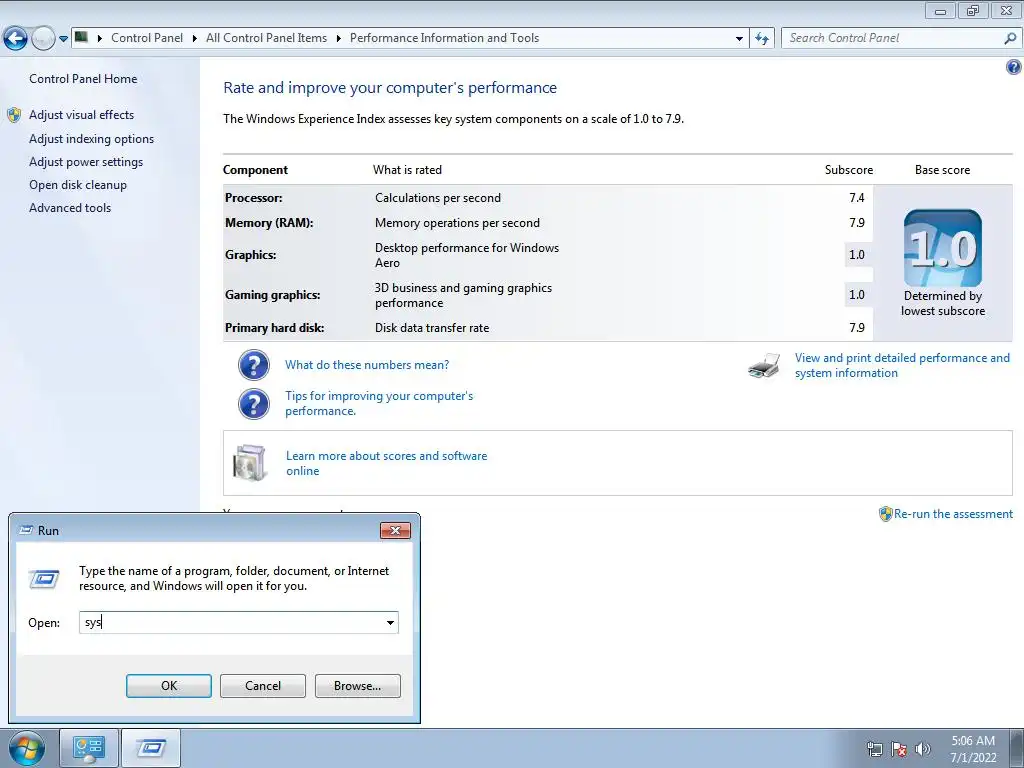The width and height of the screenshot is (1024, 768).
Task: Open Adjust power settings
Action: (86, 161)
